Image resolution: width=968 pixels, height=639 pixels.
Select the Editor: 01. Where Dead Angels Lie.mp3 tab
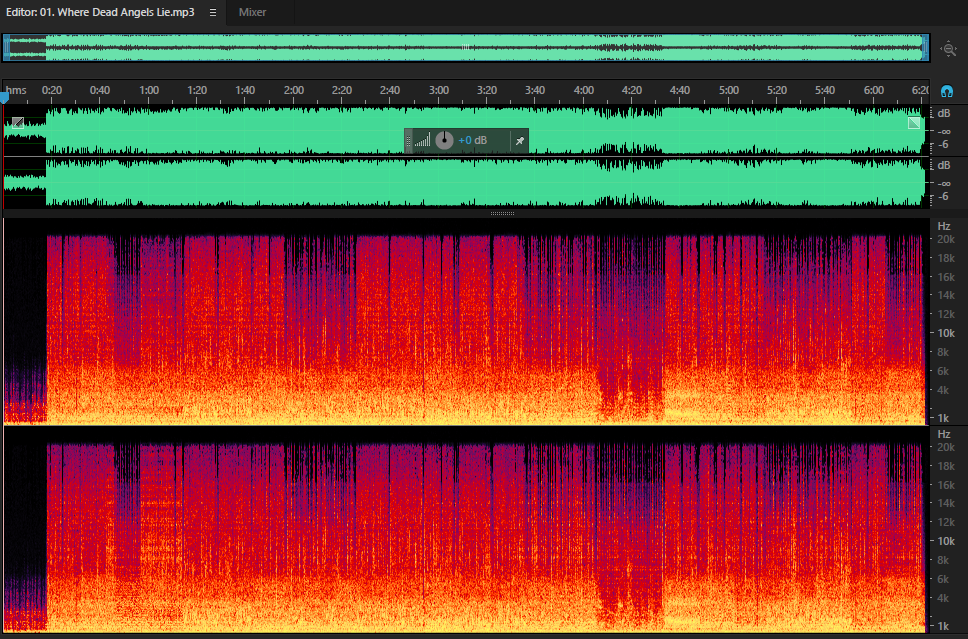coord(100,12)
